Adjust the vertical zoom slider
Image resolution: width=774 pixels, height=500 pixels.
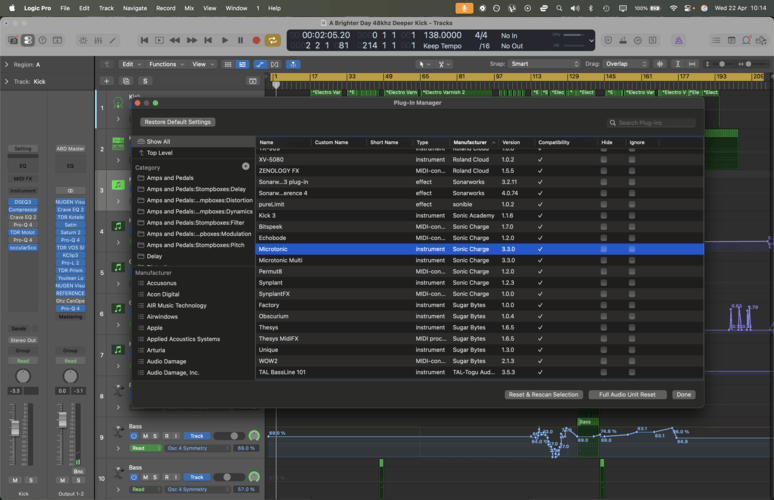pos(722,64)
